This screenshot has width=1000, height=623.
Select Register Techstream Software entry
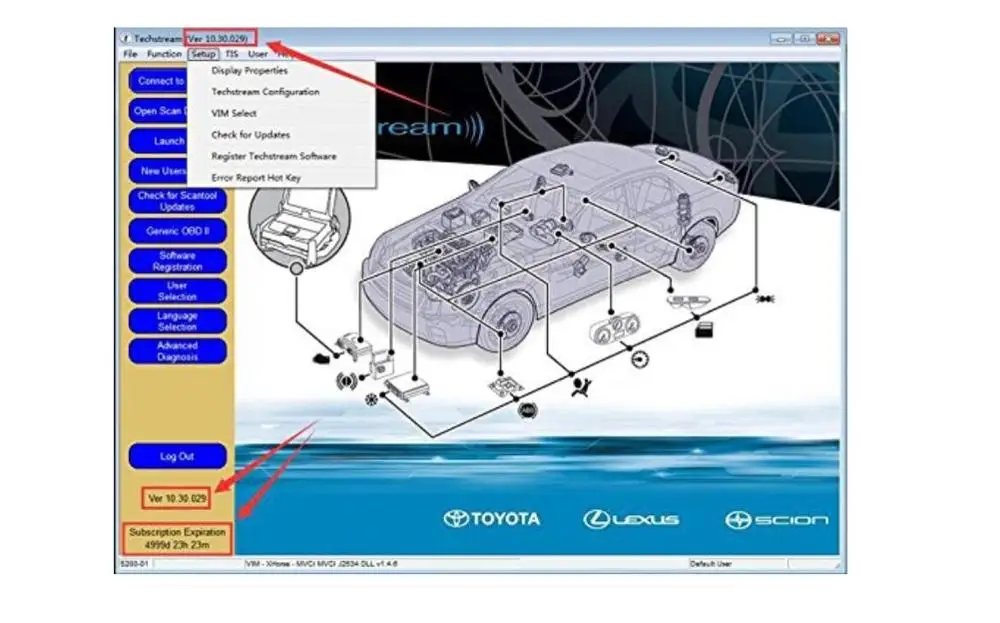click(x=274, y=156)
